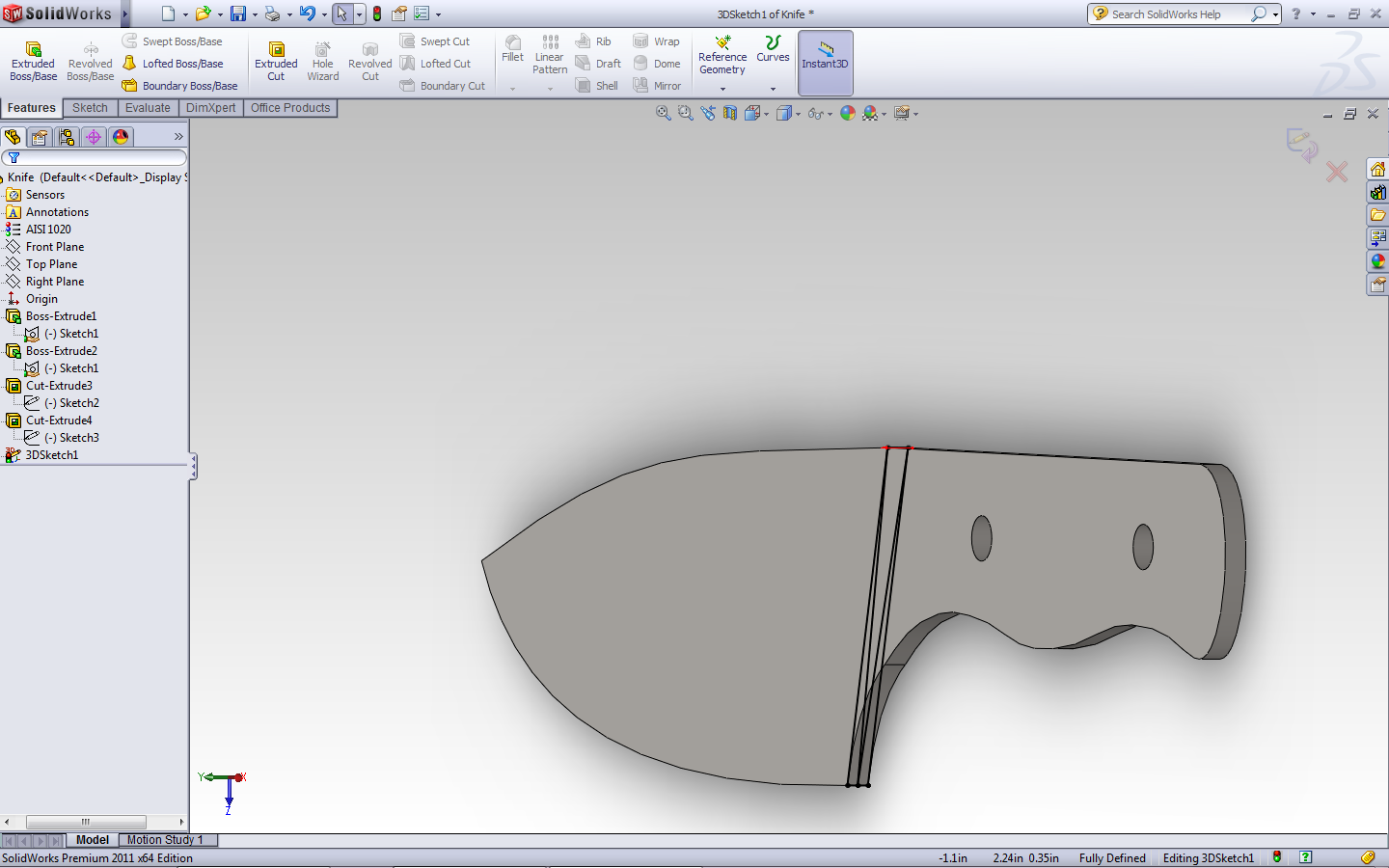Expand the Display Style dropdown

coord(798,114)
